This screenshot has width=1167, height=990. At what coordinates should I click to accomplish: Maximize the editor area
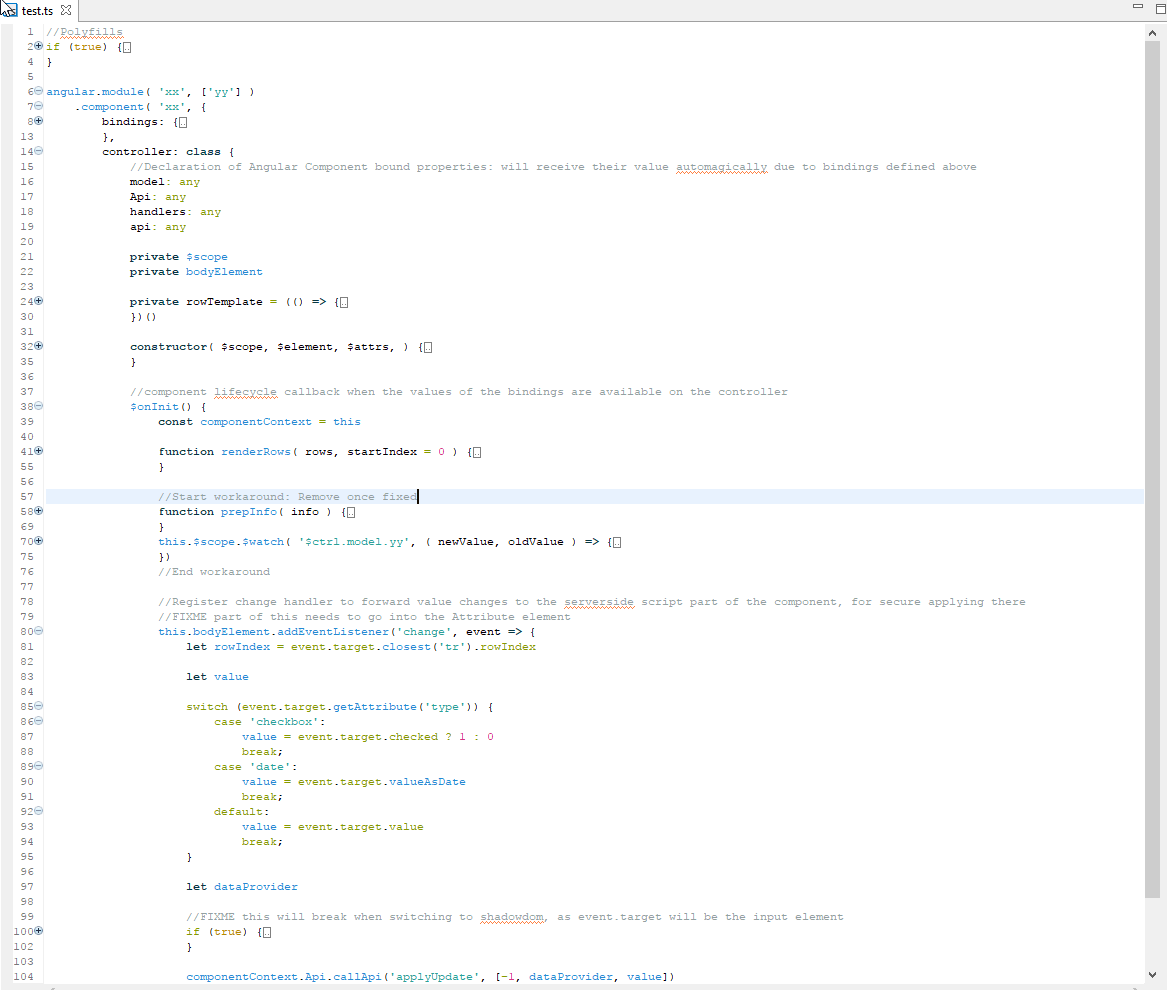[1160, 8]
